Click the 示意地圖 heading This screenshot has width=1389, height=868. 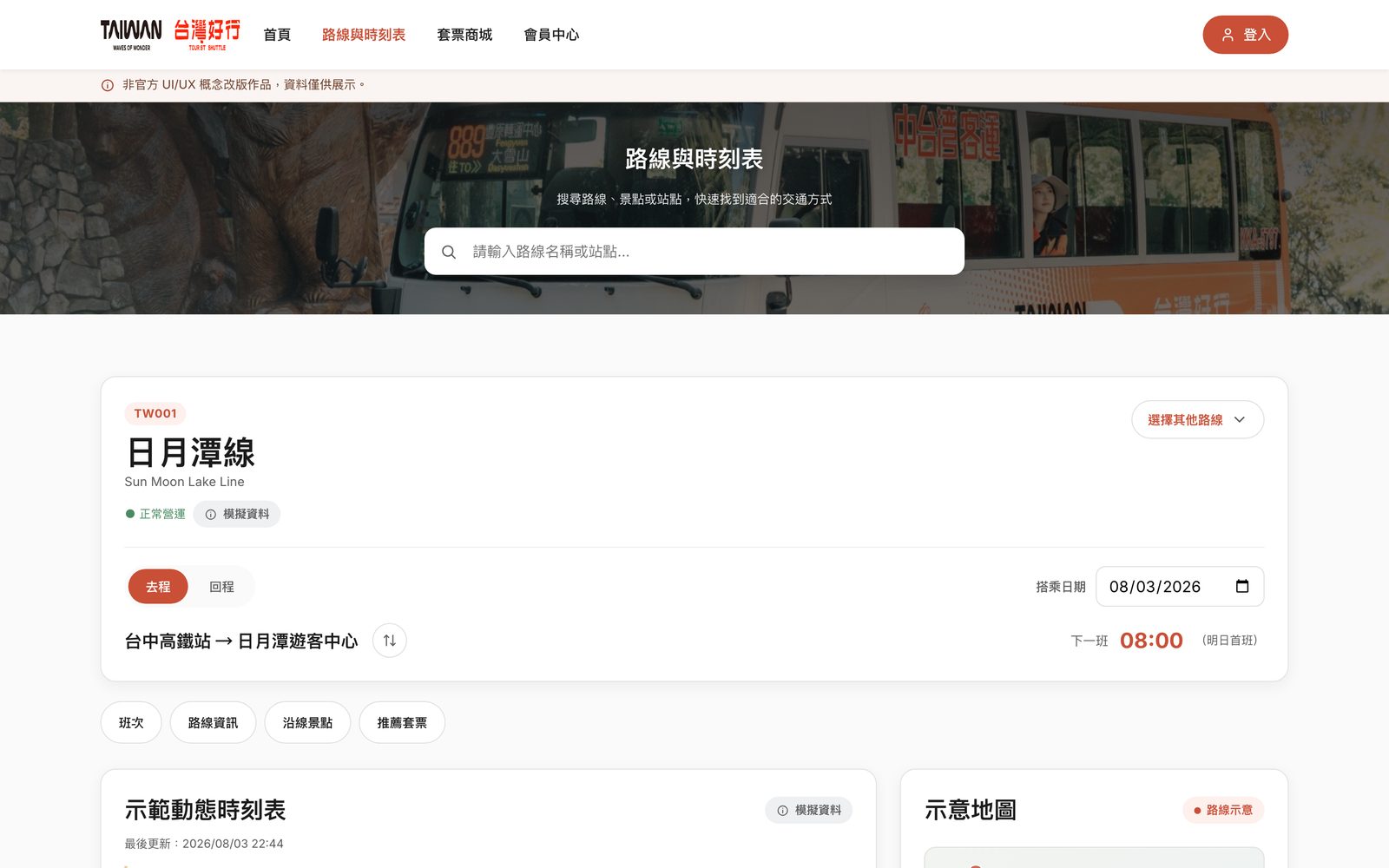(971, 811)
